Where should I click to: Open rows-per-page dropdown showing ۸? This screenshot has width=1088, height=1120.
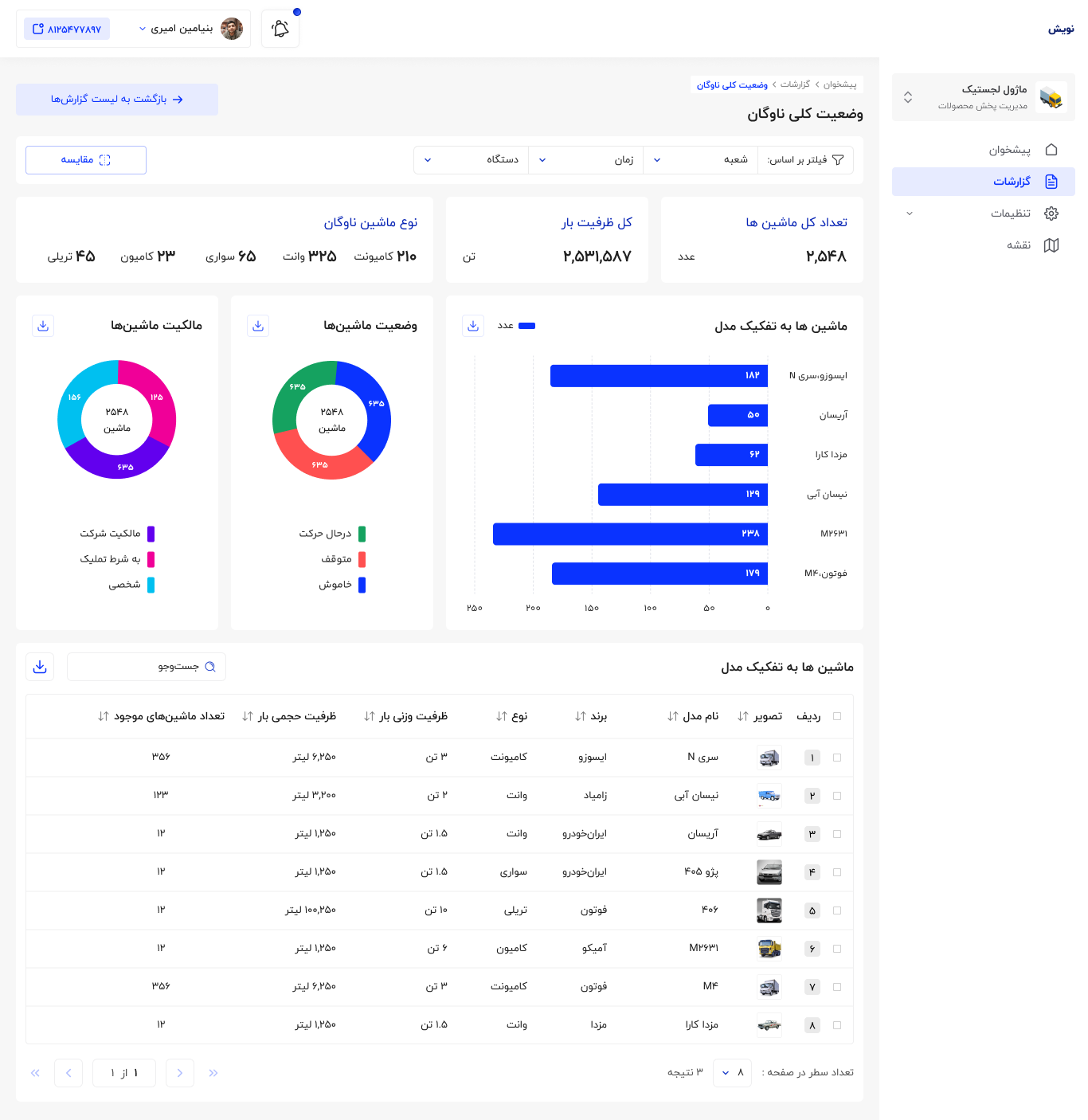point(732,1073)
